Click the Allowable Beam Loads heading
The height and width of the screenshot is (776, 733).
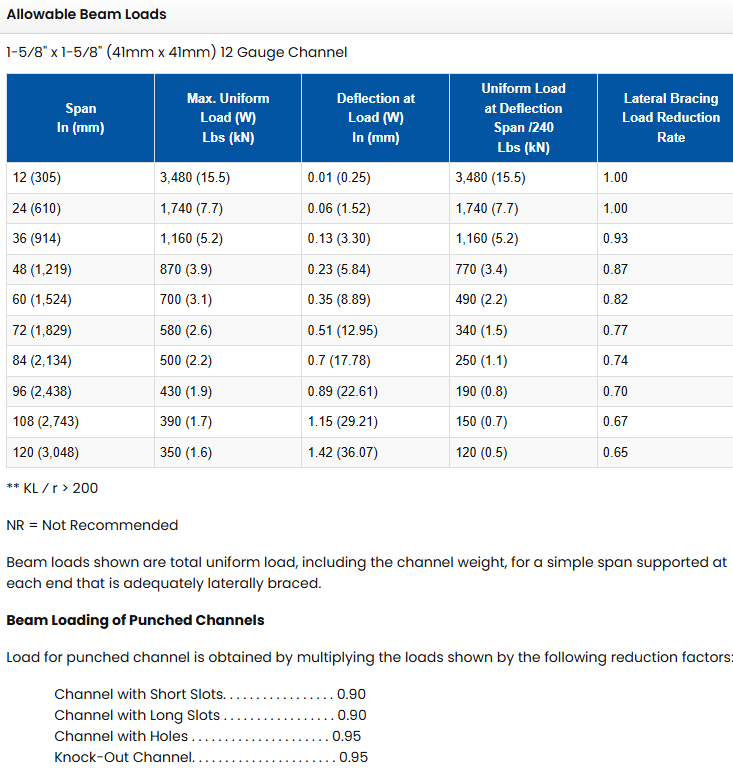coord(87,15)
